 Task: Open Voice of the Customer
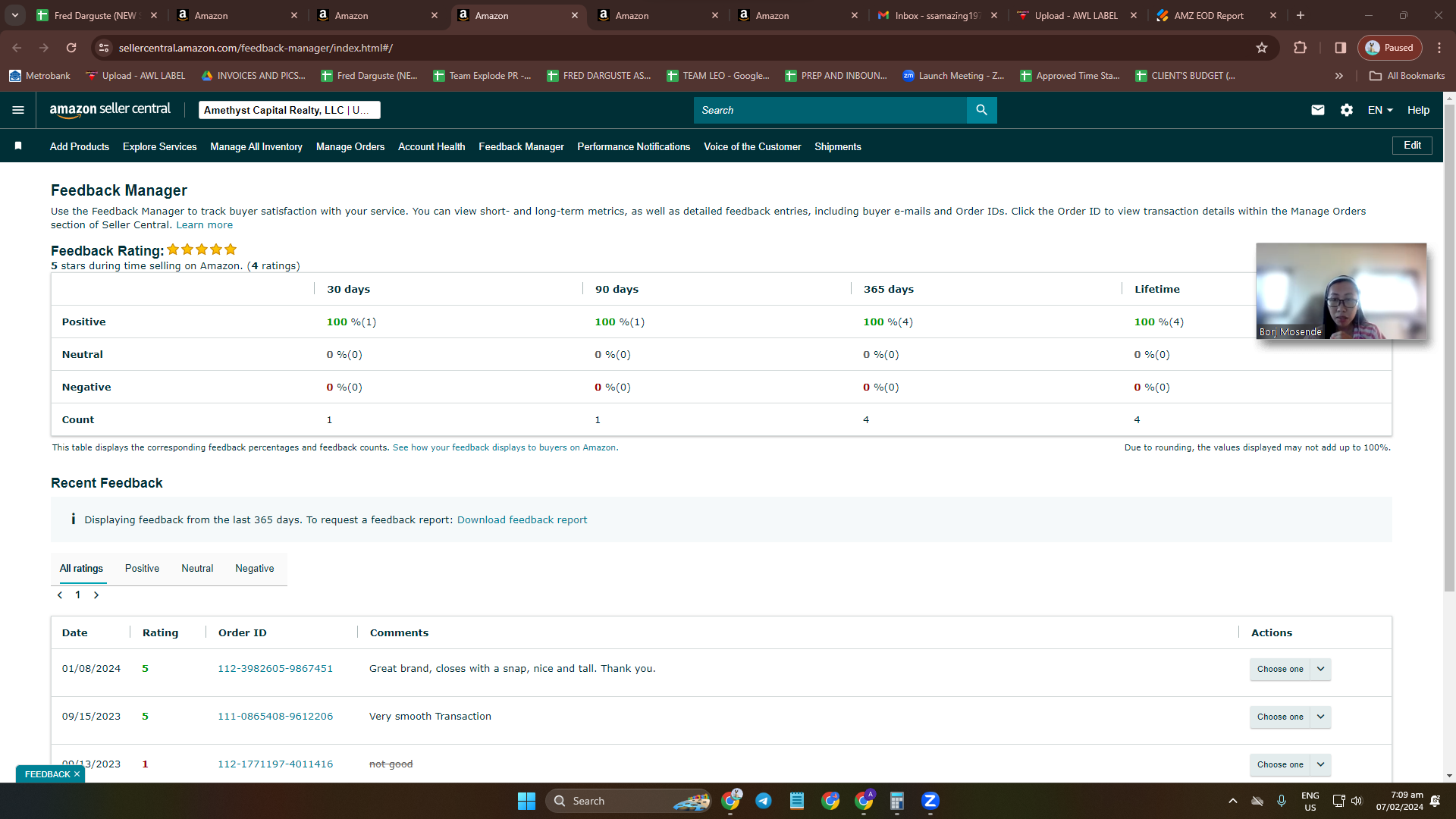point(752,146)
